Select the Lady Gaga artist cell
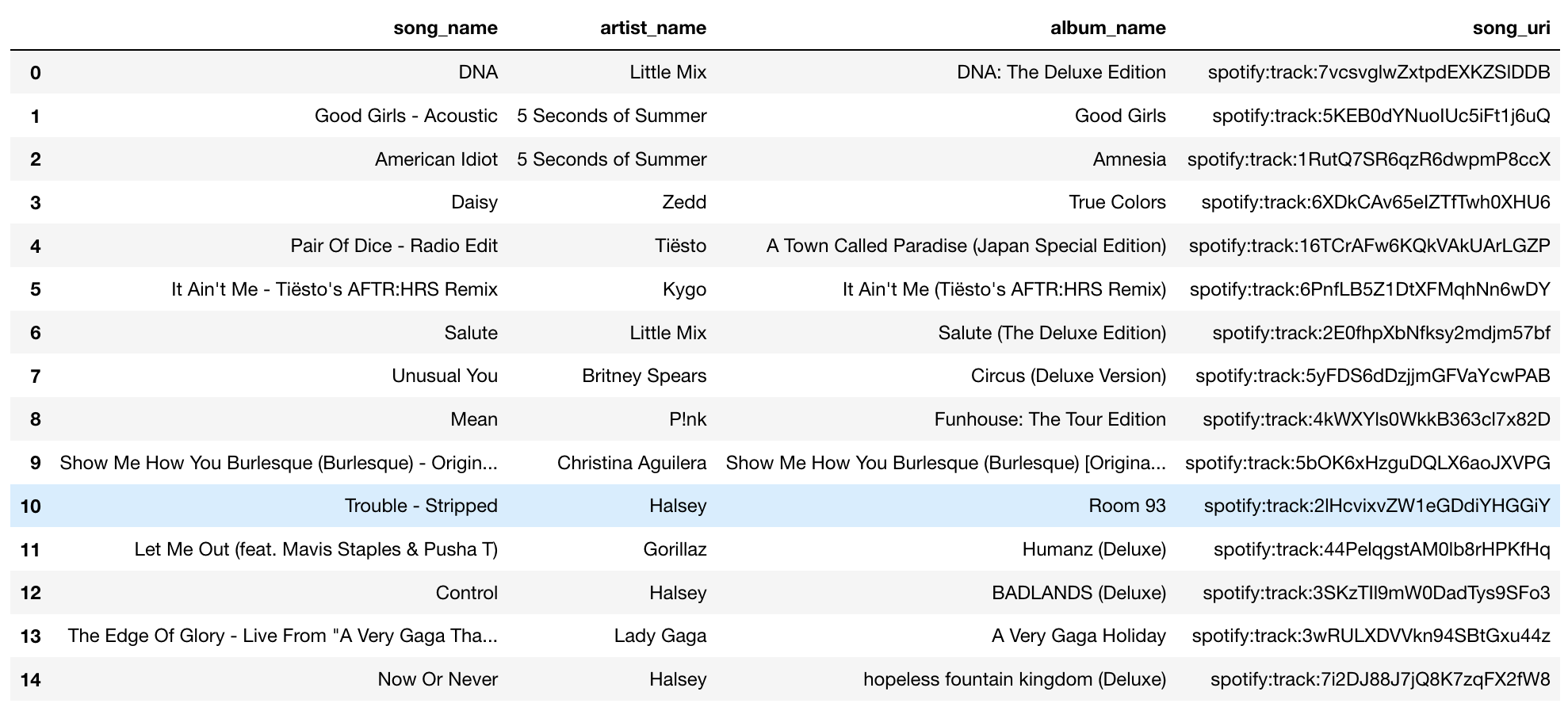1568x707 pixels. click(x=660, y=636)
